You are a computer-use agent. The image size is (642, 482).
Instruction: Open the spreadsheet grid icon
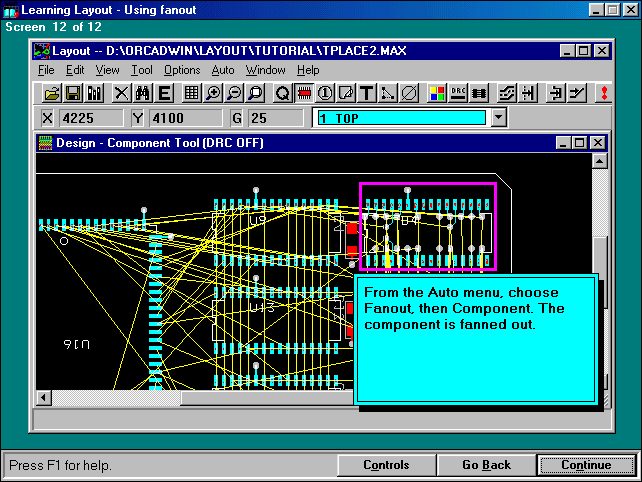point(192,93)
